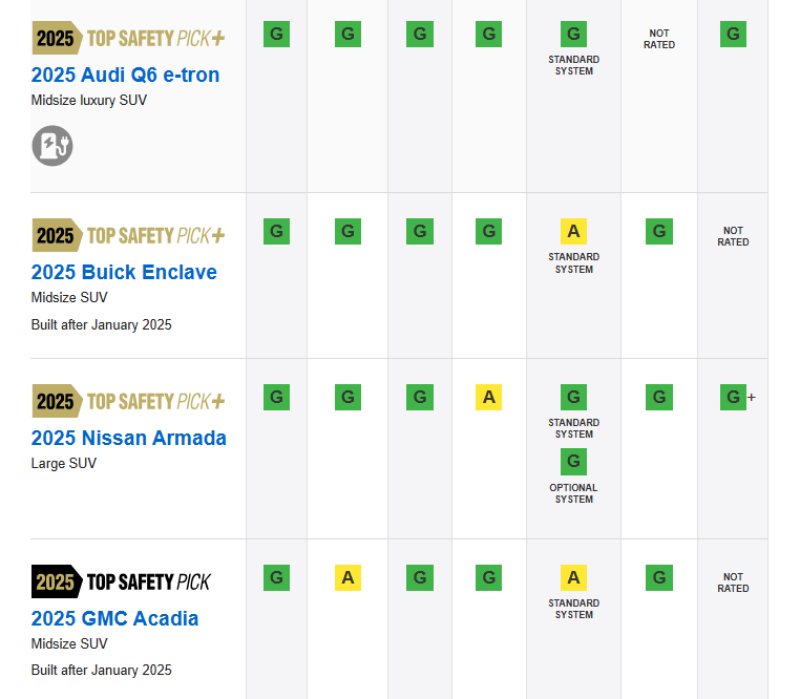This screenshot has width=800, height=699.
Task: Click the A above STANDARD SYSTEM in GMC row
Action: click(573, 578)
